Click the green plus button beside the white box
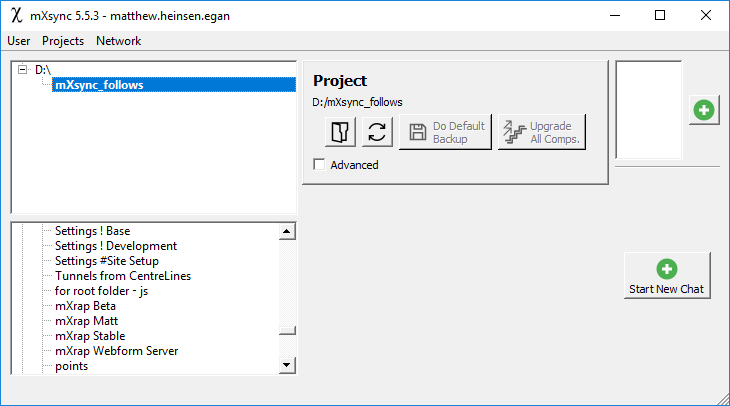730x406 pixels. point(704,110)
